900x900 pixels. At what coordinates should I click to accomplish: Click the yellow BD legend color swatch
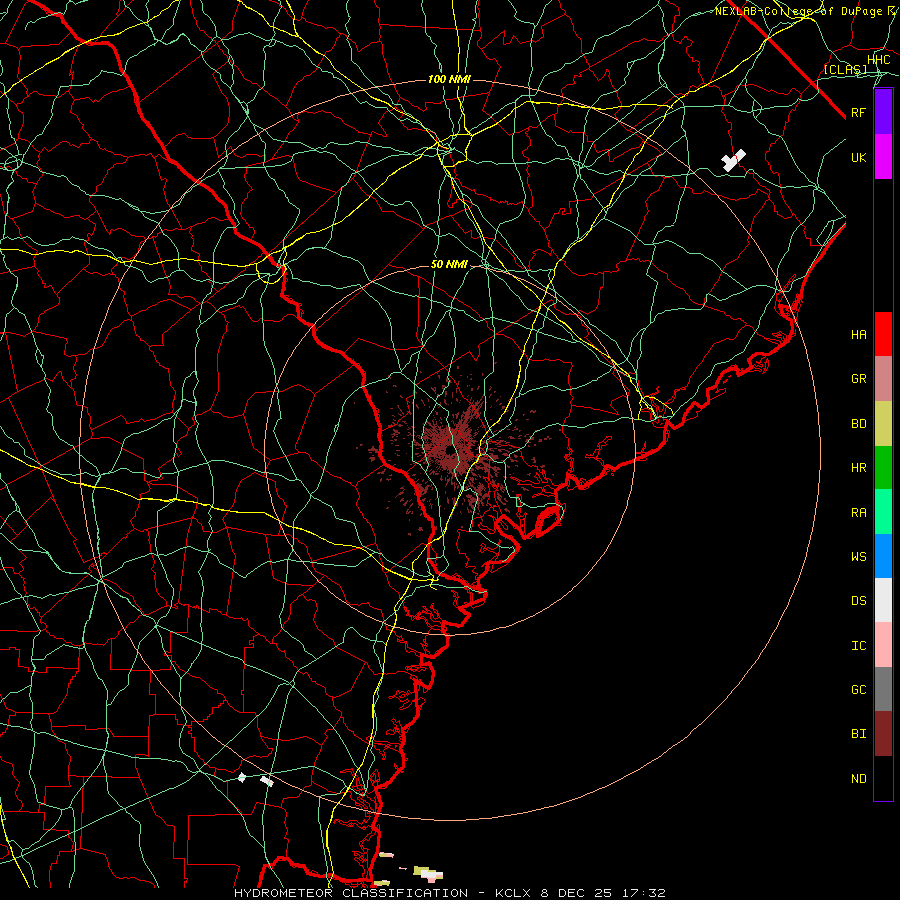click(x=883, y=424)
